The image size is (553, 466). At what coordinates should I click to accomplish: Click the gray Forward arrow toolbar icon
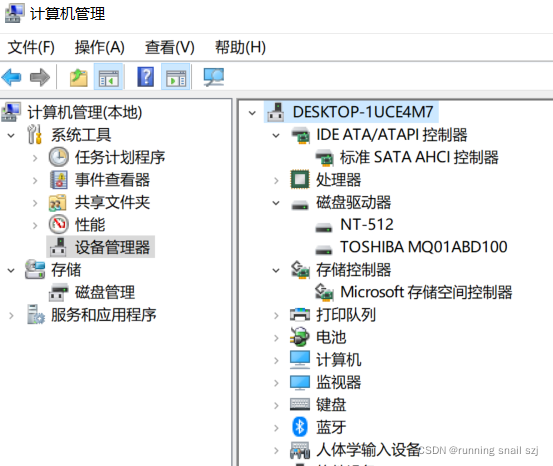[x=40, y=77]
